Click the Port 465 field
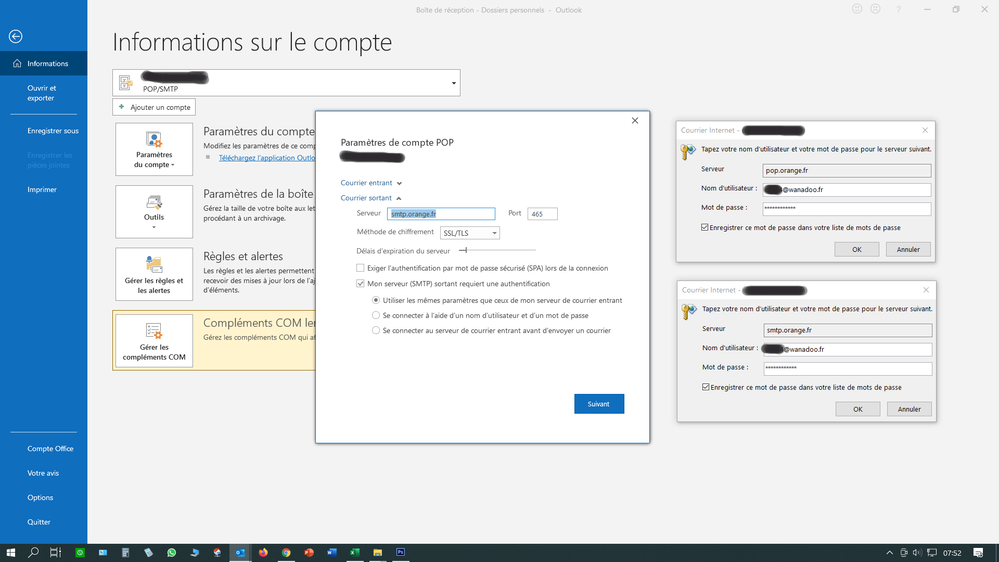This screenshot has width=999, height=562. pos(542,214)
